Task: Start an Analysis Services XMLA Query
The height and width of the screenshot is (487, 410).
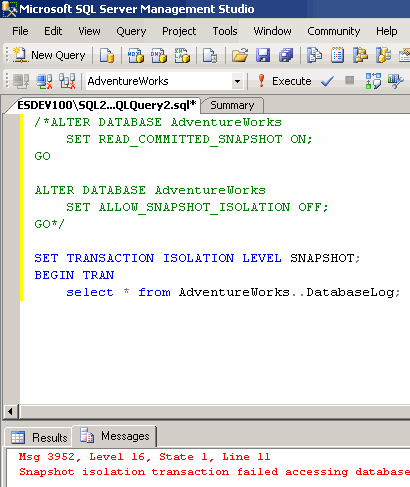Action: [182, 55]
